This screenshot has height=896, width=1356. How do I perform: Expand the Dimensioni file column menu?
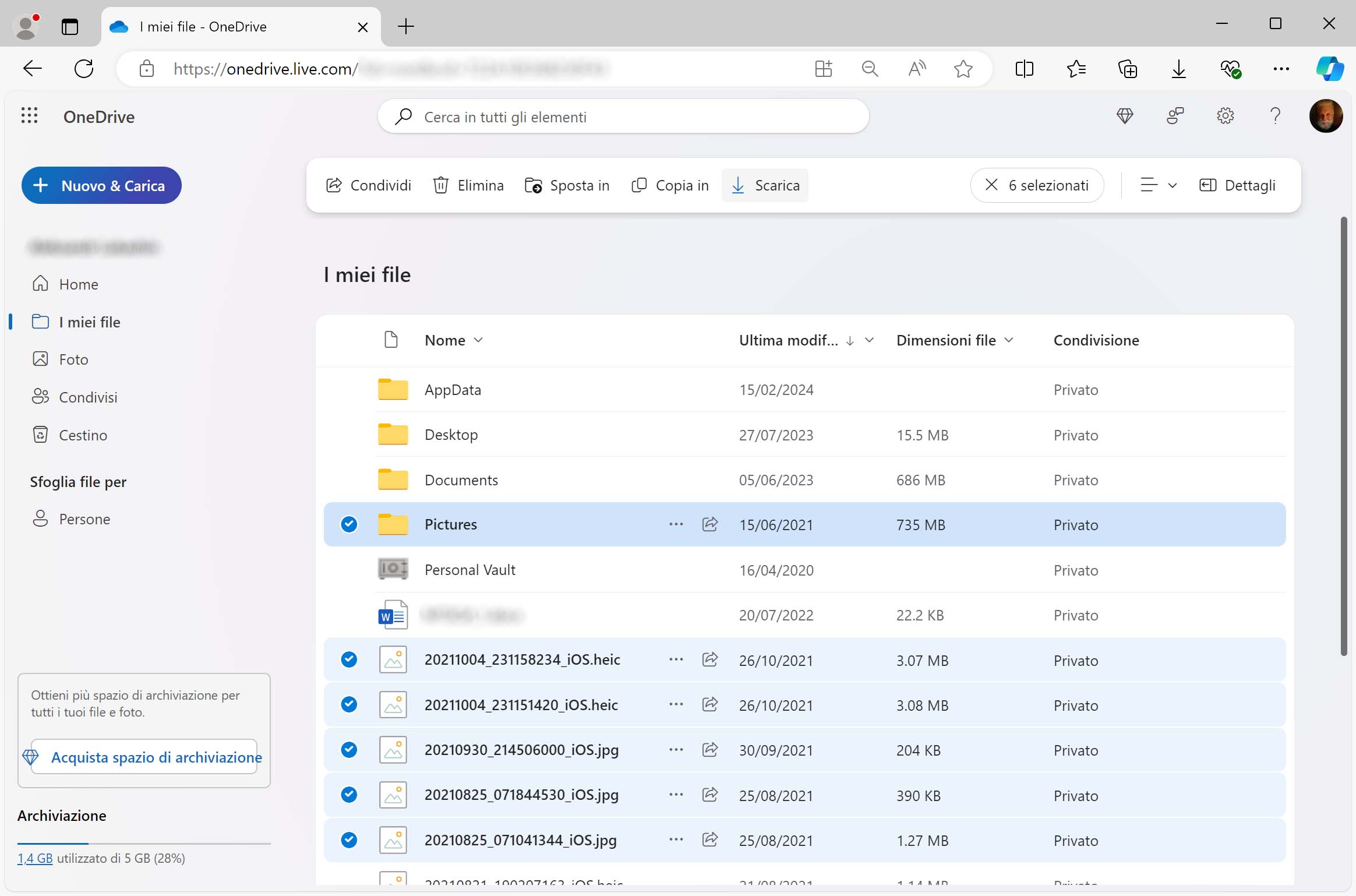[x=1009, y=340]
